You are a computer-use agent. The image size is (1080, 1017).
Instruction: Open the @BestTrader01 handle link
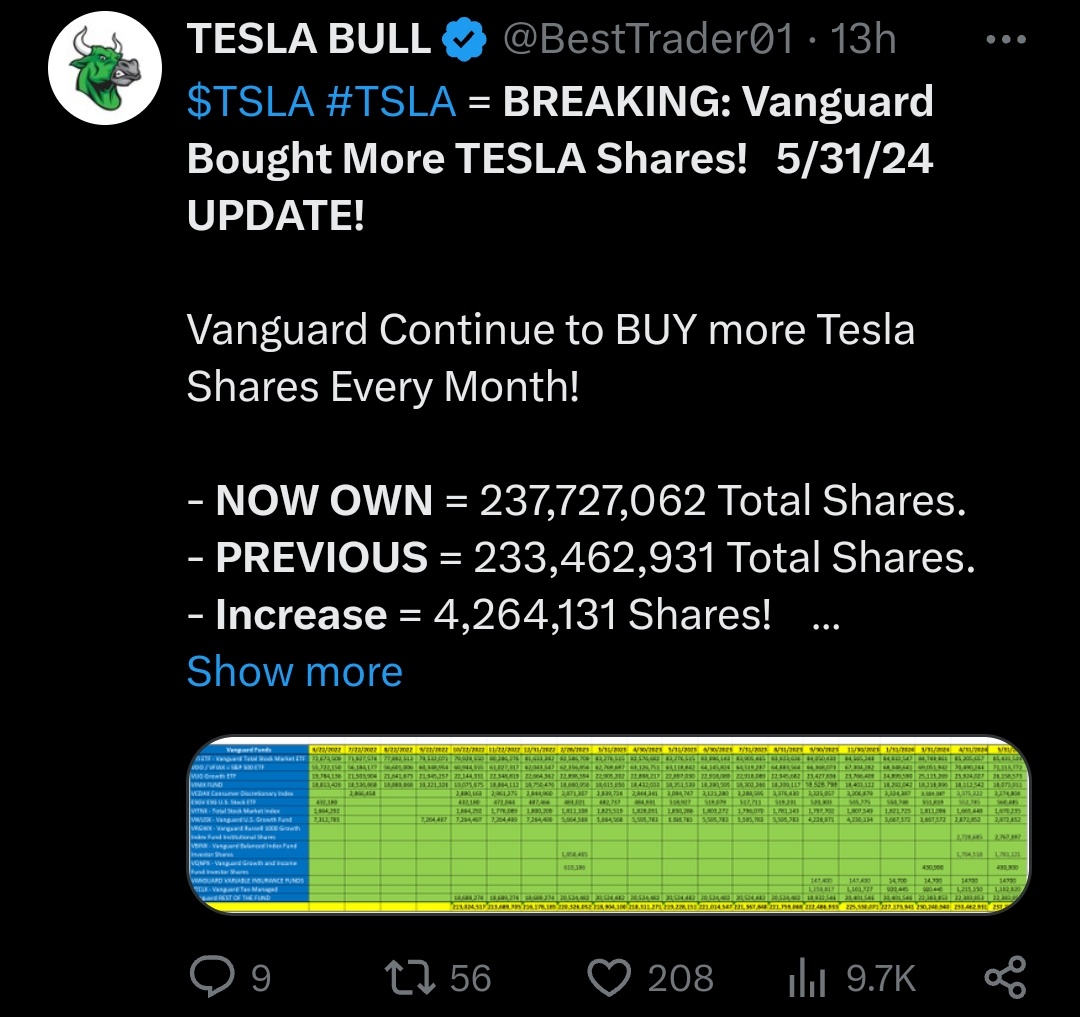pyautogui.click(x=649, y=40)
